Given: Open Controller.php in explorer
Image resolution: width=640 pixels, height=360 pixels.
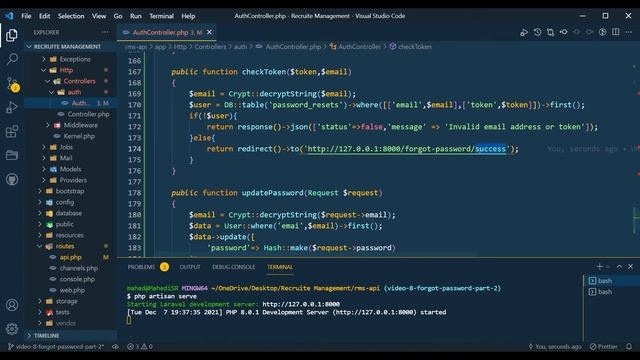Looking at the screenshot, I should coord(88,114).
